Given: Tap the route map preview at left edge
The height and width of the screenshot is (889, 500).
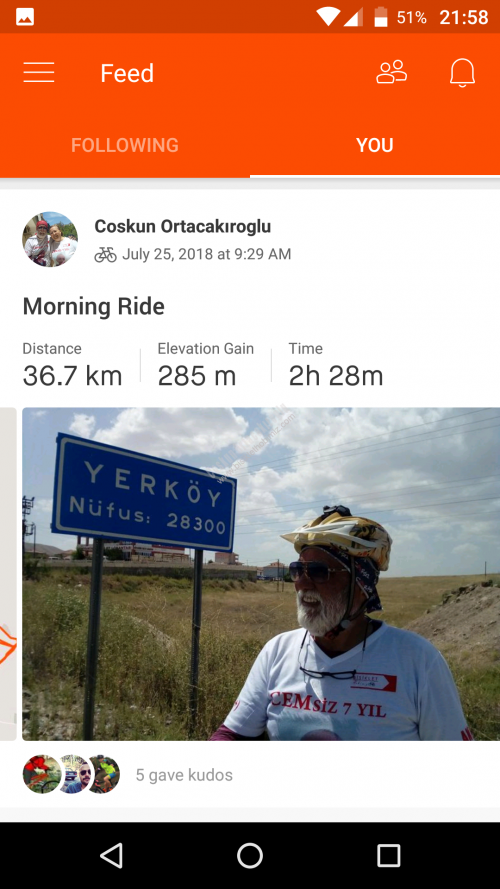Looking at the screenshot, I should coord(8,574).
